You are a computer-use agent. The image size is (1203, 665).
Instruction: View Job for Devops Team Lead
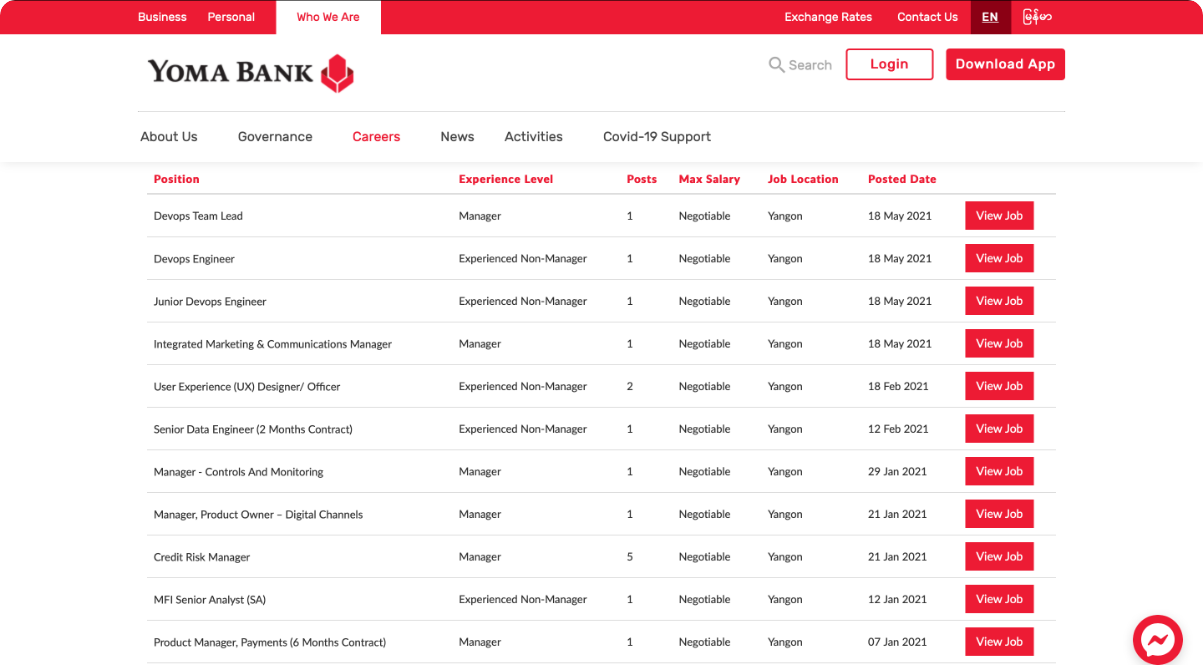click(999, 216)
